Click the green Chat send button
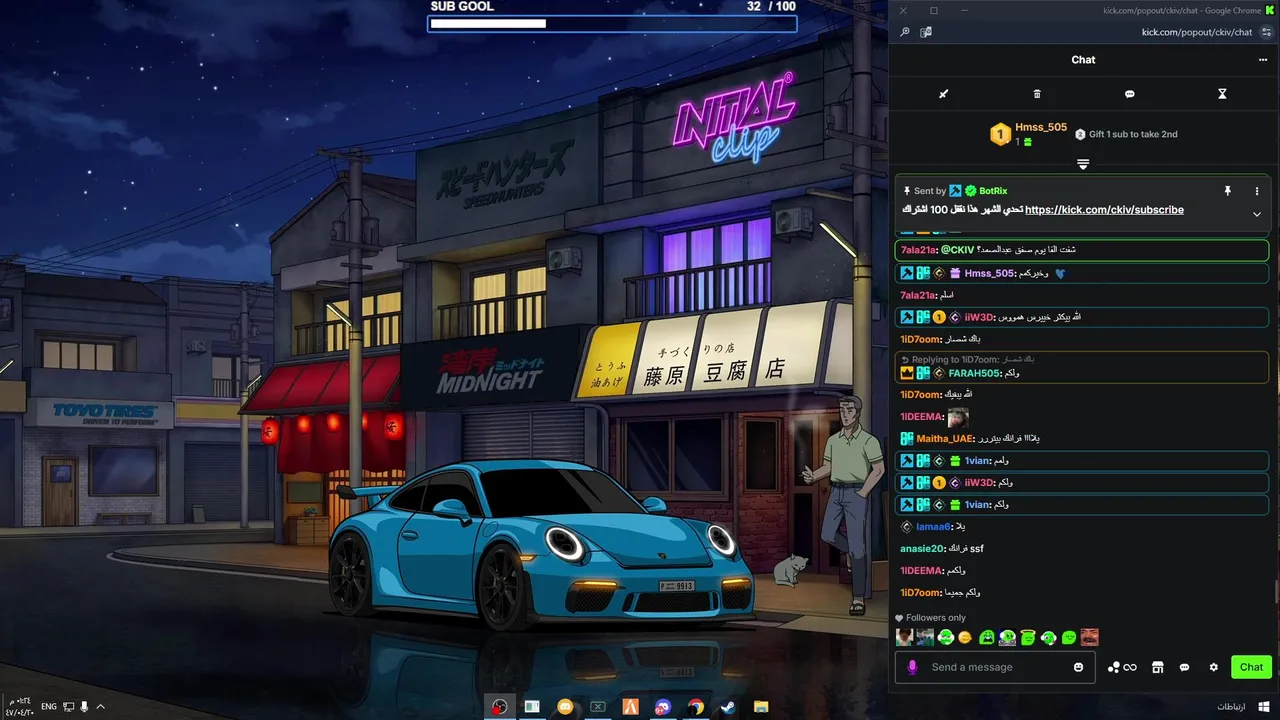This screenshot has width=1280, height=720. (x=1251, y=667)
